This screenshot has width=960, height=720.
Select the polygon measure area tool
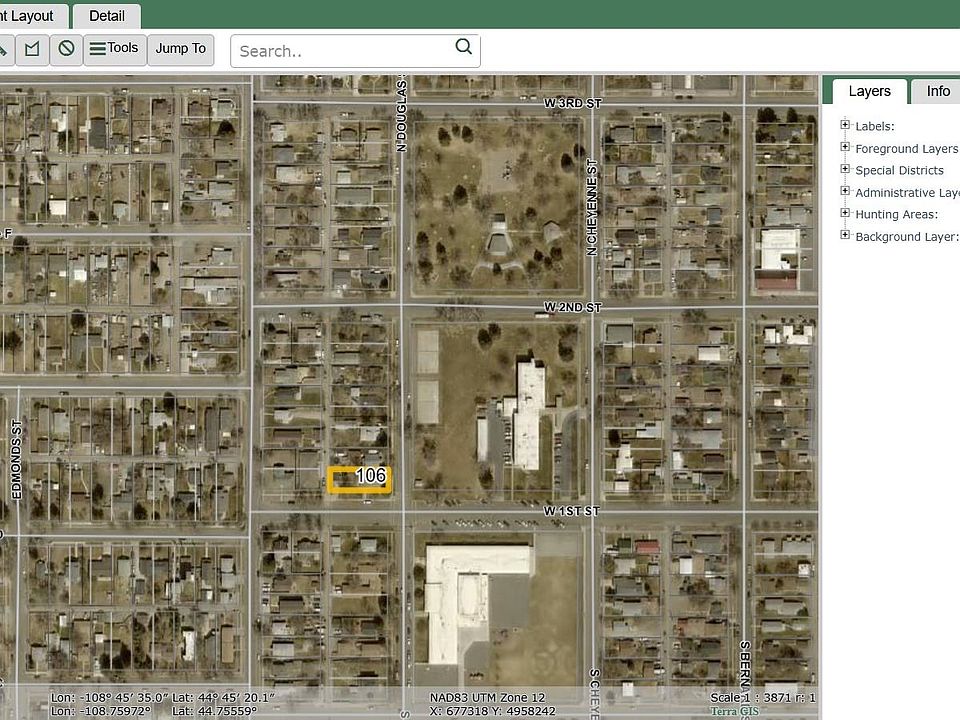click(x=32, y=49)
